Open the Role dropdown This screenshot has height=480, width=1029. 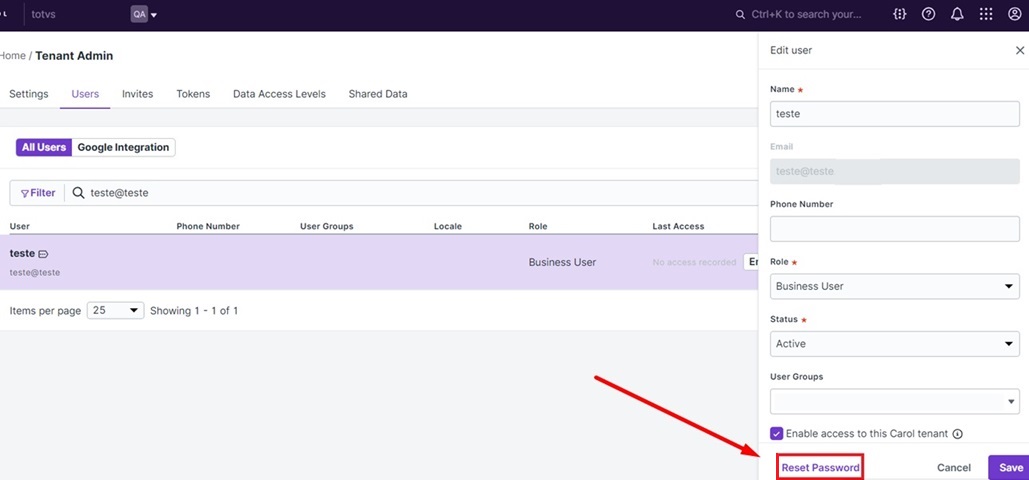coord(894,286)
